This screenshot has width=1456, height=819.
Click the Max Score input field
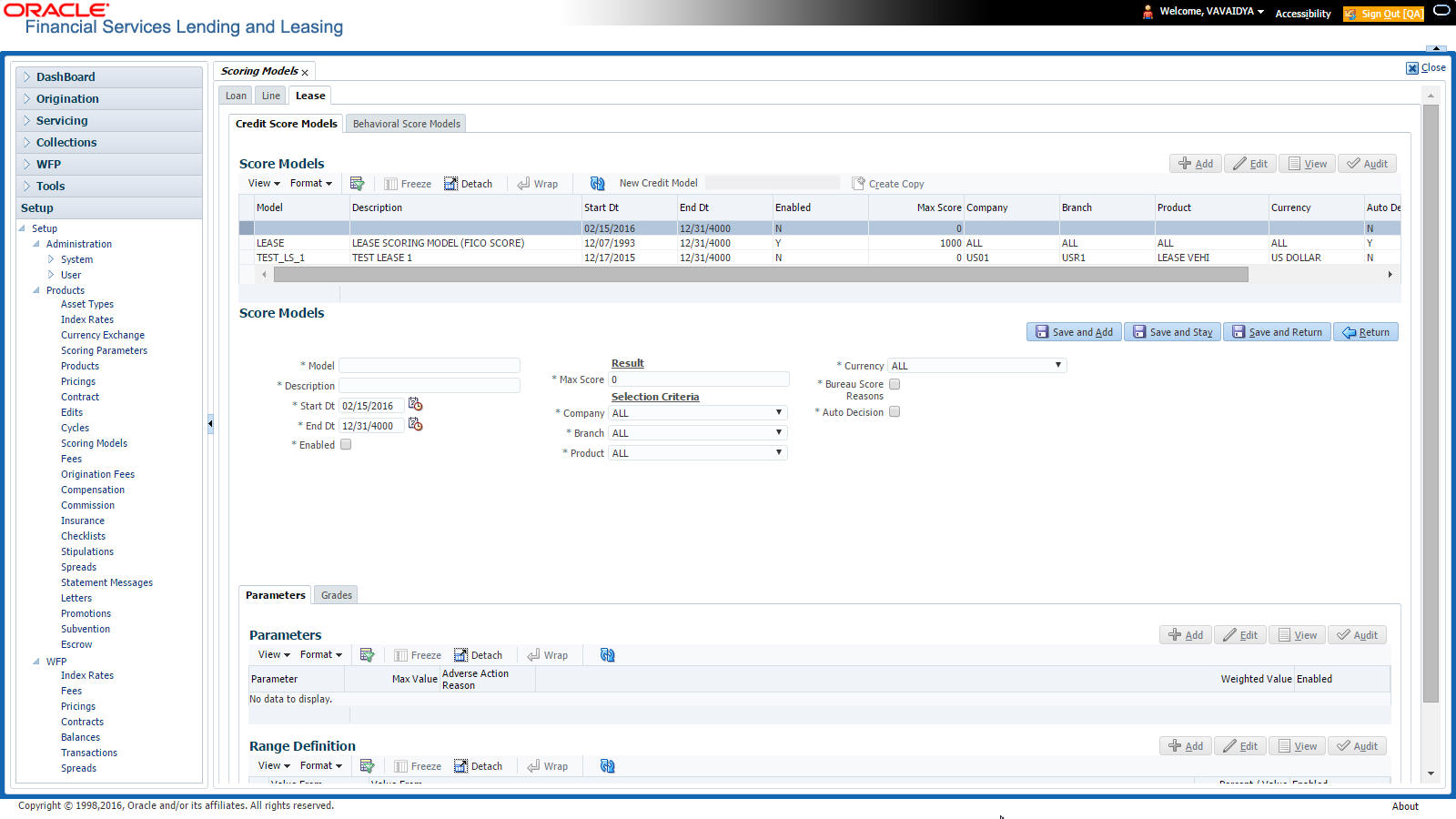pyautogui.click(x=699, y=379)
